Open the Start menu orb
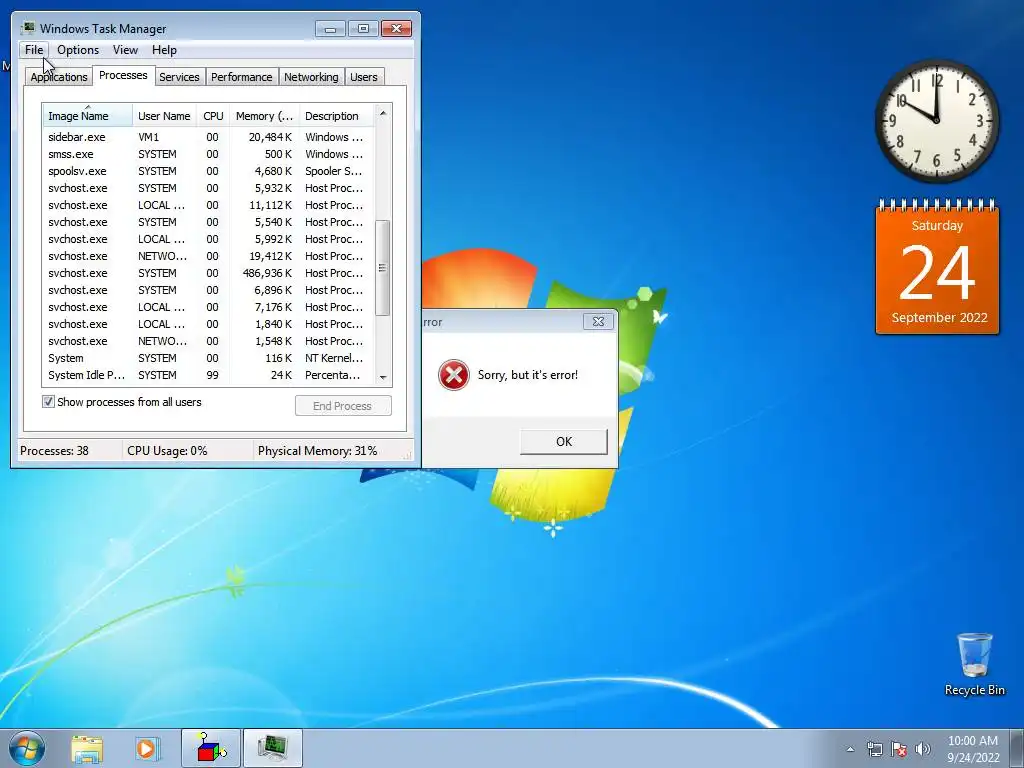Image resolution: width=1024 pixels, height=768 pixels. [x=27, y=748]
